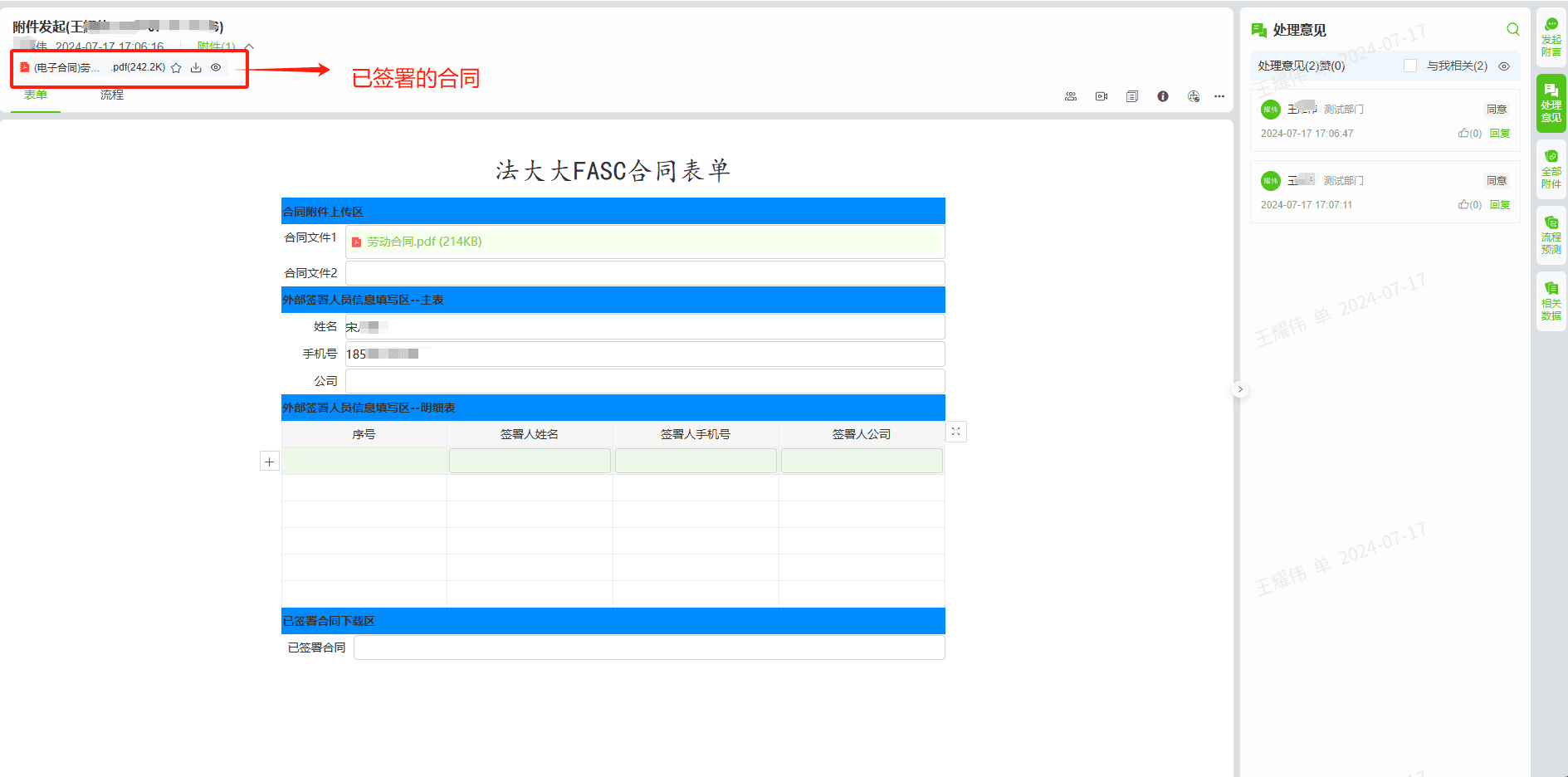Switch to the 流程 tab
1568x777 pixels.
[112, 95]
